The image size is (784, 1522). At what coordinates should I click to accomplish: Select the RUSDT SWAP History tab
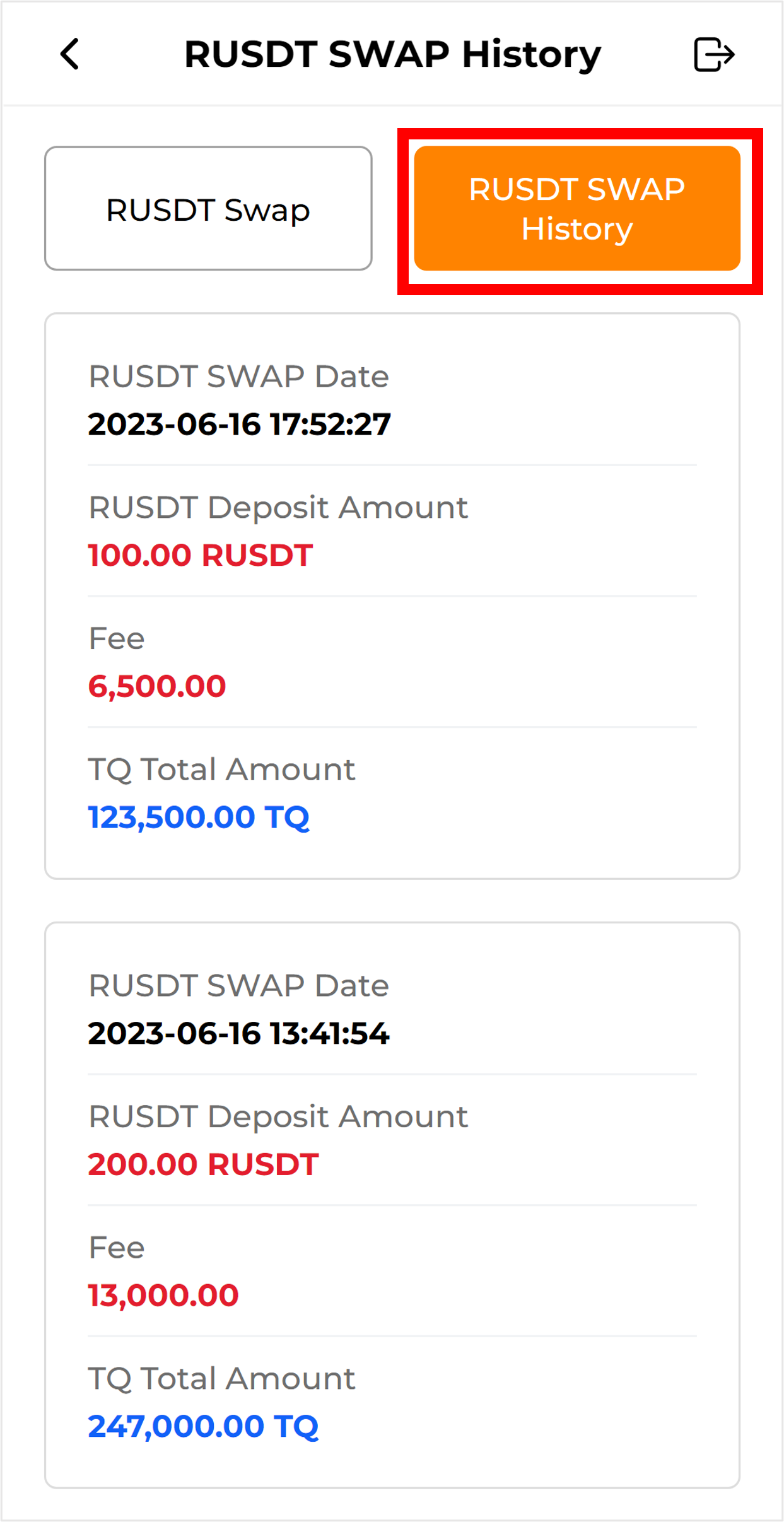tap(576, 209)
